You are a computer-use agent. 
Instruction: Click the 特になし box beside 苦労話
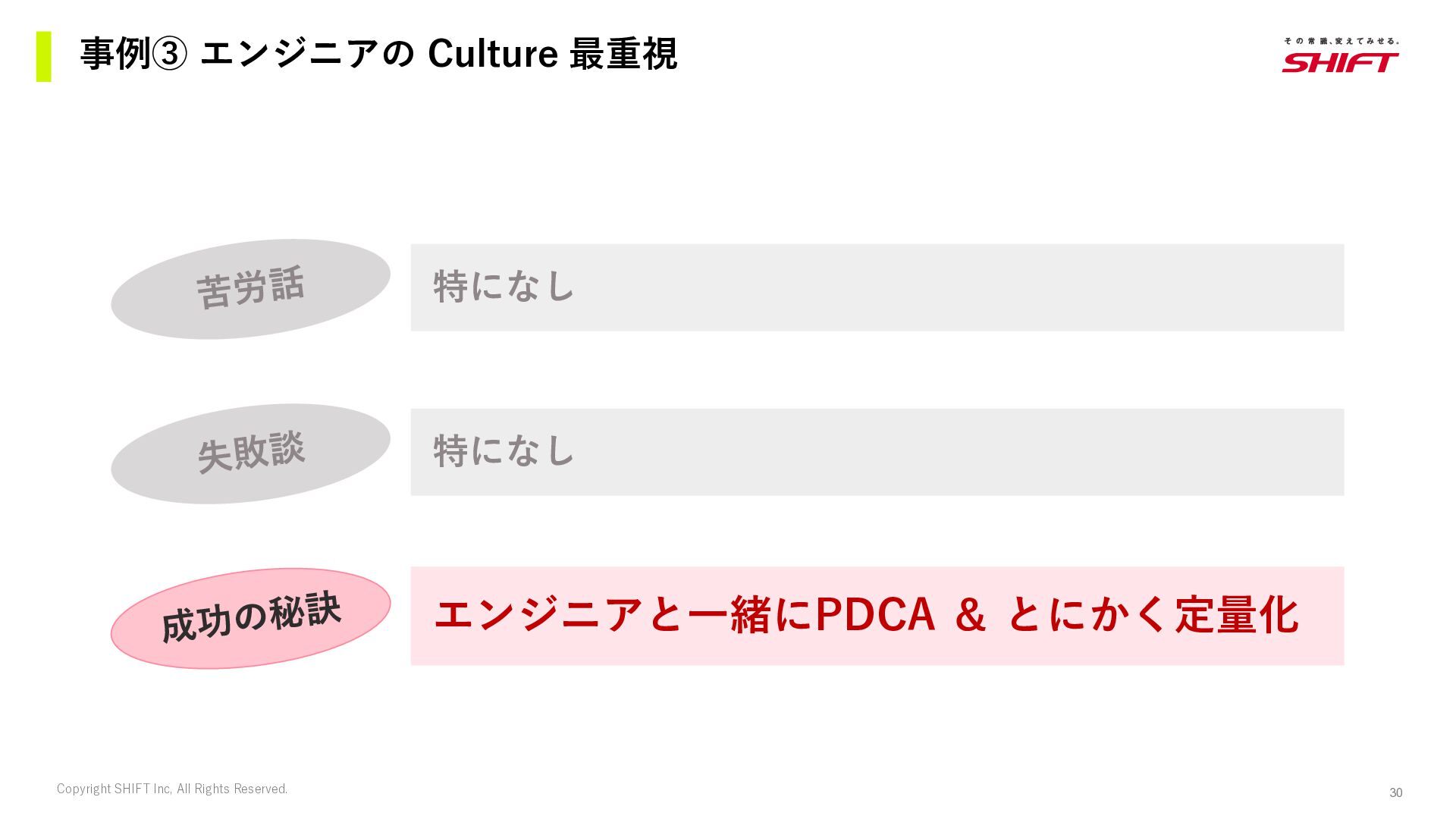point(877,287)
